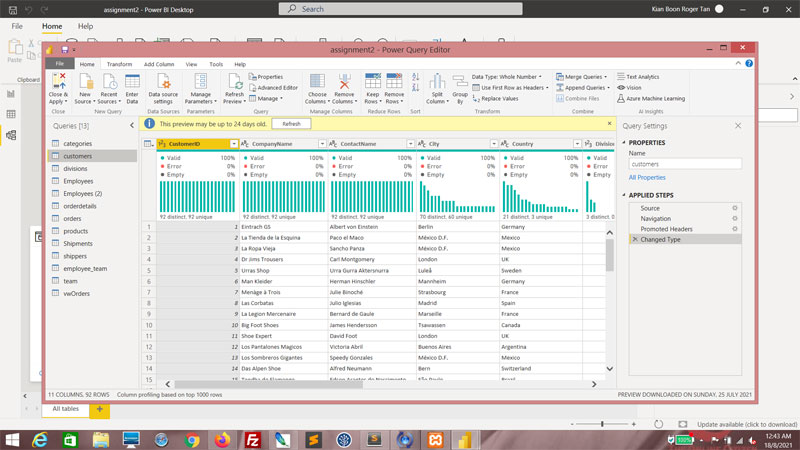Click the Split Column icon
This screenshot has height=450, width=800.
(x=437, y=88)
